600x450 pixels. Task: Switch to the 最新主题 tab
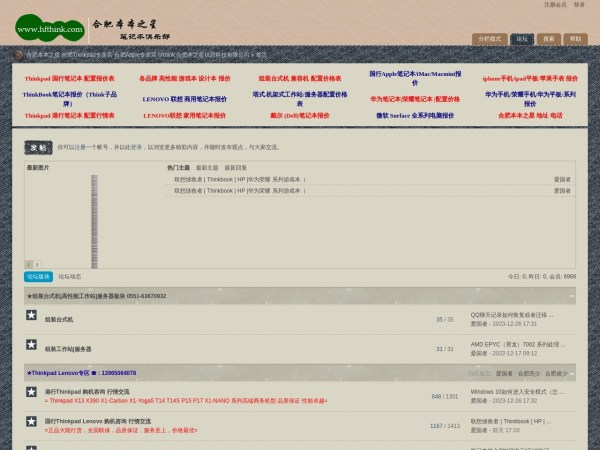click(x=207, y=168)
